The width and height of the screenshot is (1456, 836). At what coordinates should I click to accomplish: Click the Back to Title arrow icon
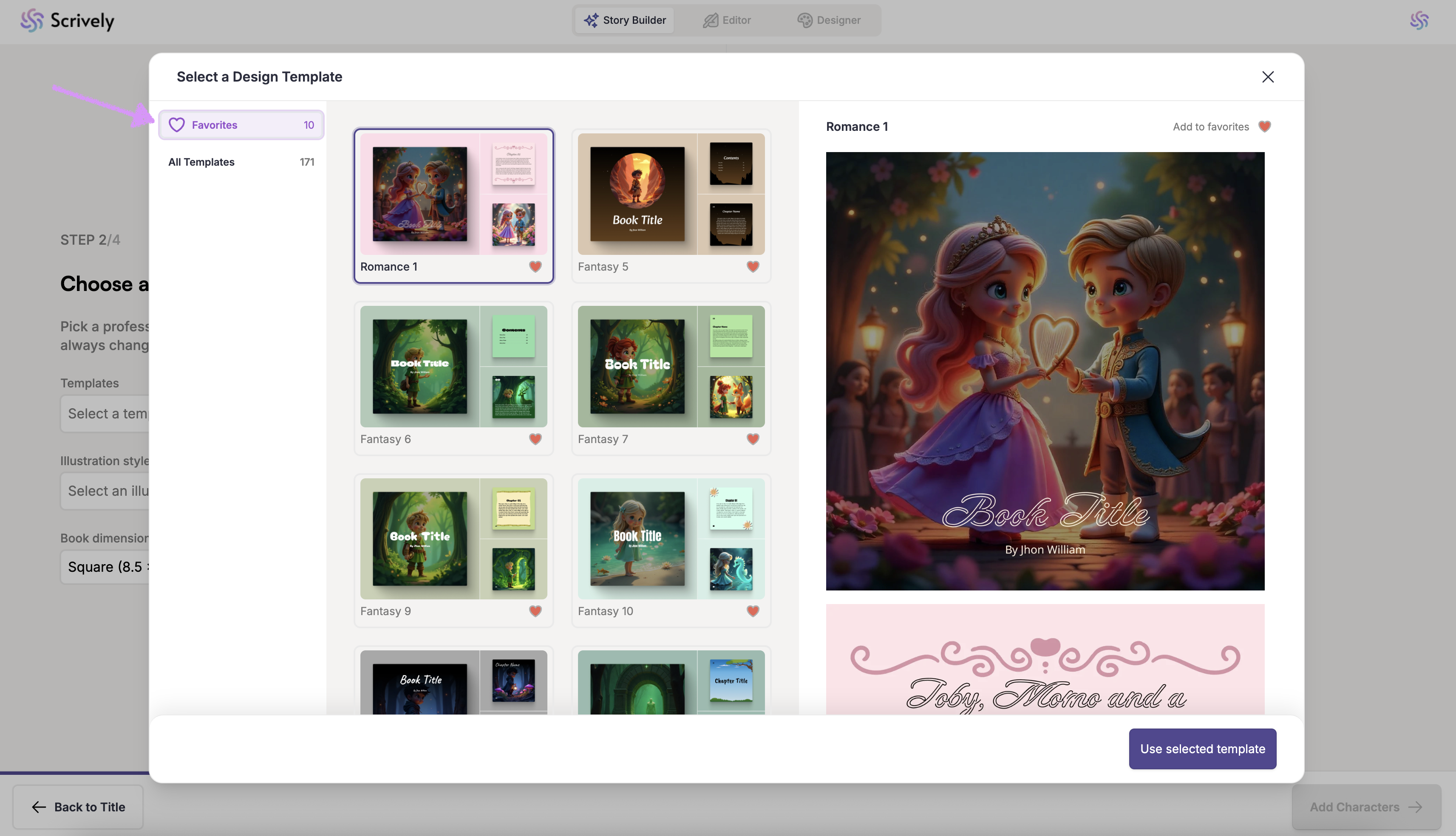tap(39, 807)
